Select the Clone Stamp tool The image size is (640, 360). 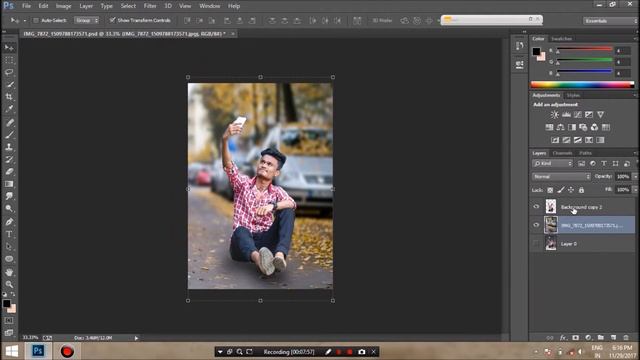point(9,147)
